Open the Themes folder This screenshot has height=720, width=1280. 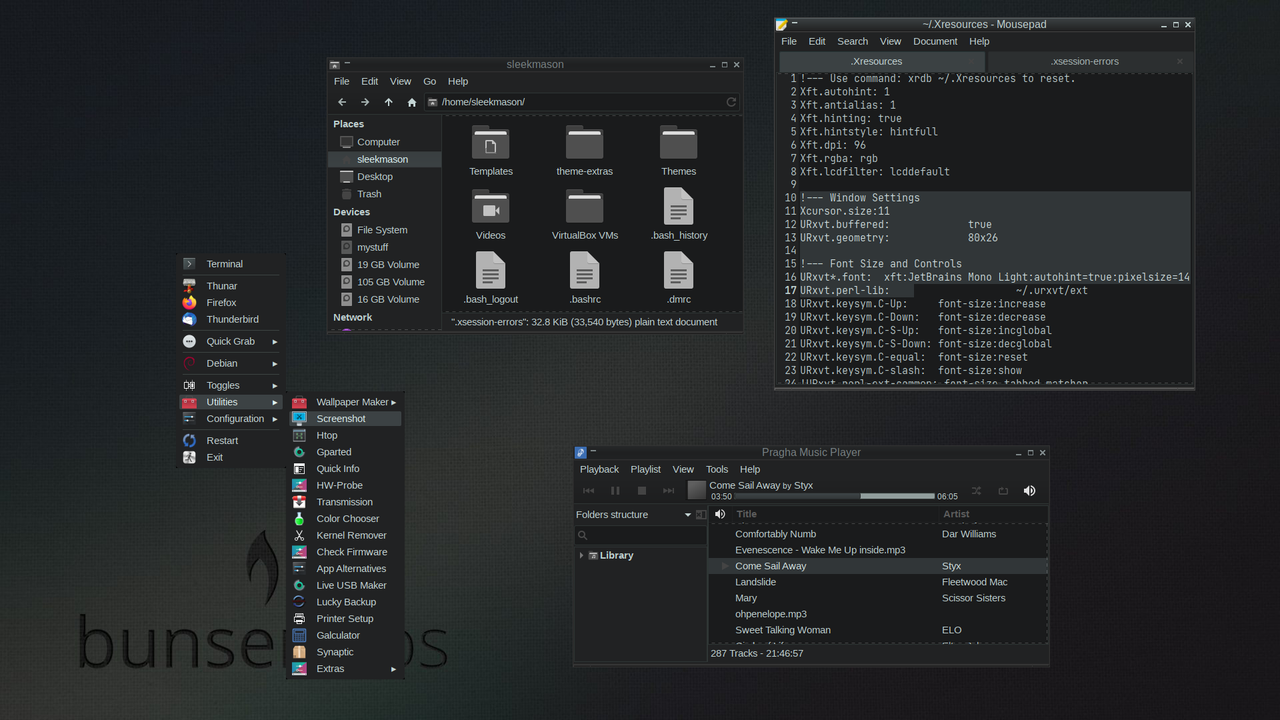pyautogui.click(x=678, y=151)
